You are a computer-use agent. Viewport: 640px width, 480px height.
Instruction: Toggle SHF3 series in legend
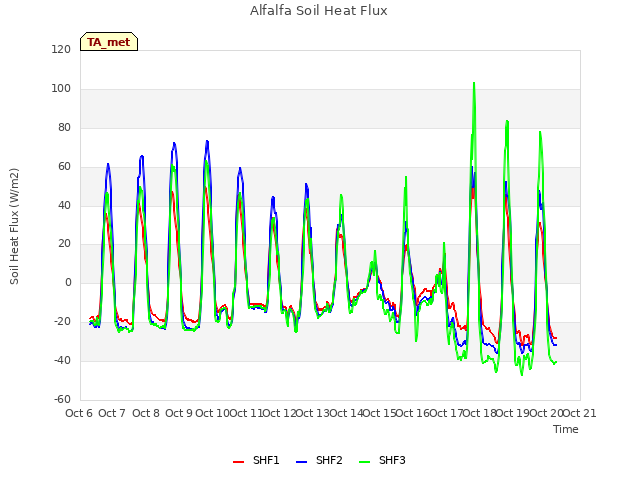[382, 460]
